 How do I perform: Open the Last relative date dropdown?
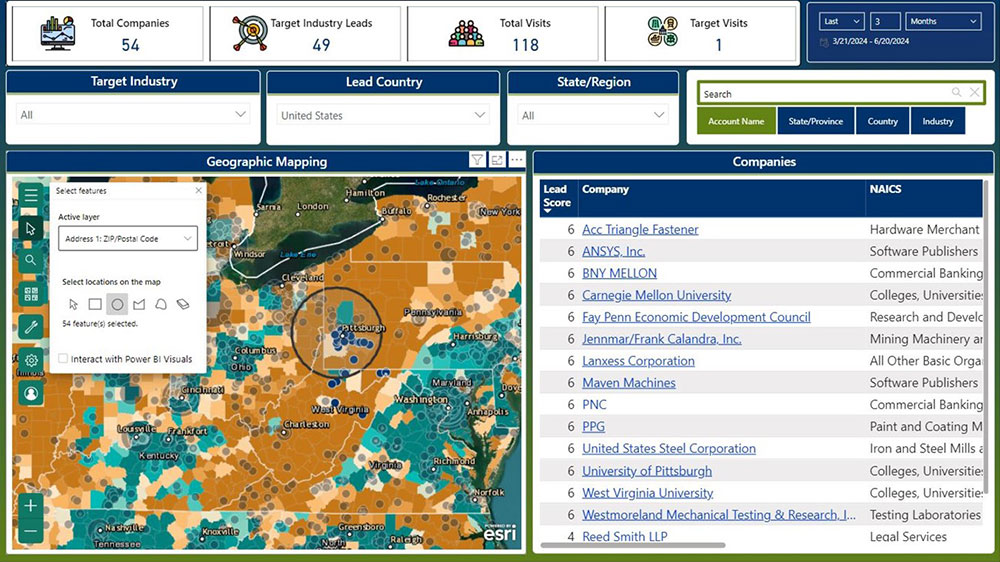pos(841,21)
